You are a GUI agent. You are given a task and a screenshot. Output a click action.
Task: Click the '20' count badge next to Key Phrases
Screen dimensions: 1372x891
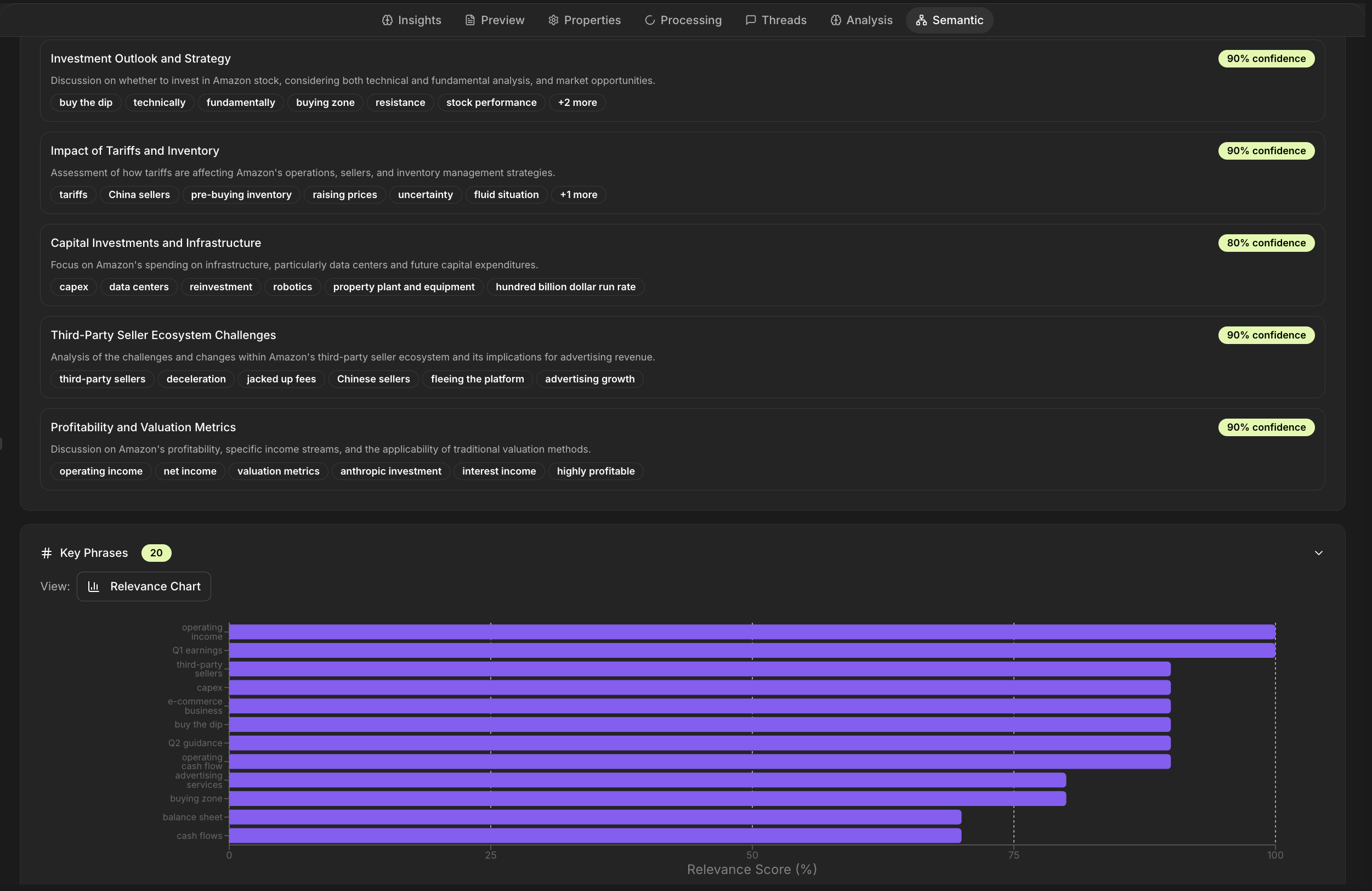pyautogui.click(x=156, y=552)
